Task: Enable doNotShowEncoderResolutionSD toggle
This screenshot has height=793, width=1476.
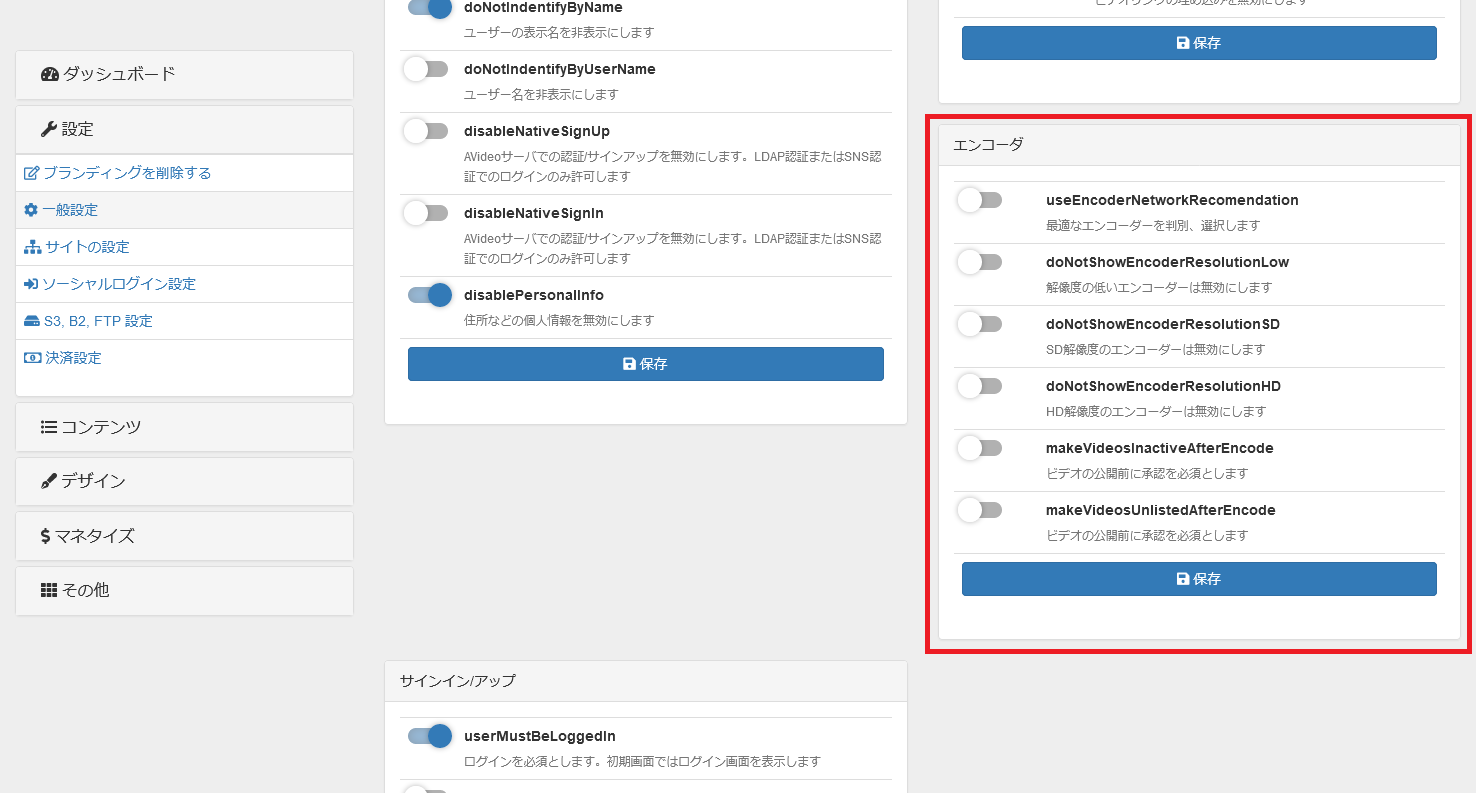Action: [x=980, y=324]
